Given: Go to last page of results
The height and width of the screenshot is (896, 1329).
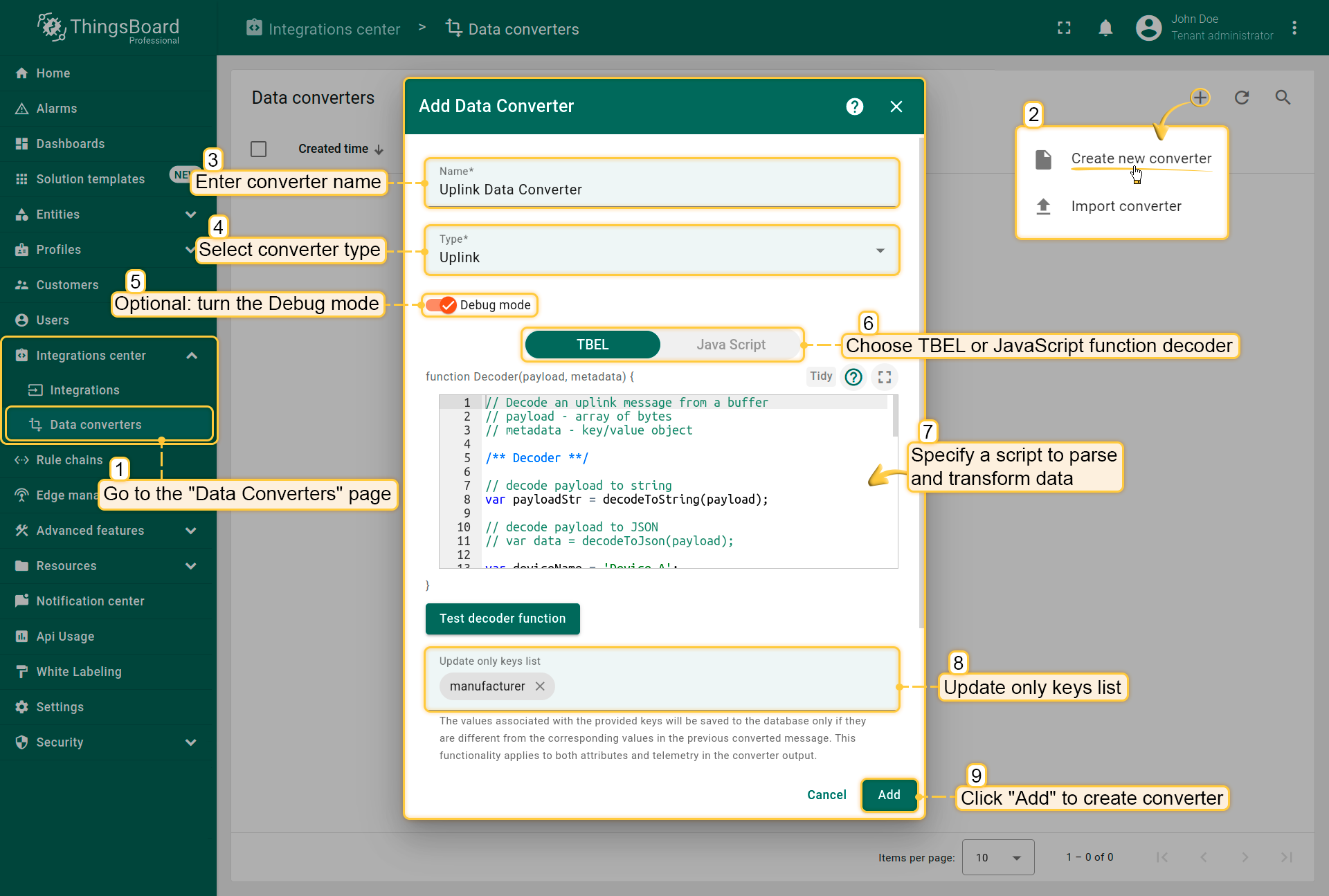Looking at the screenshot, I should [1287, 857].
